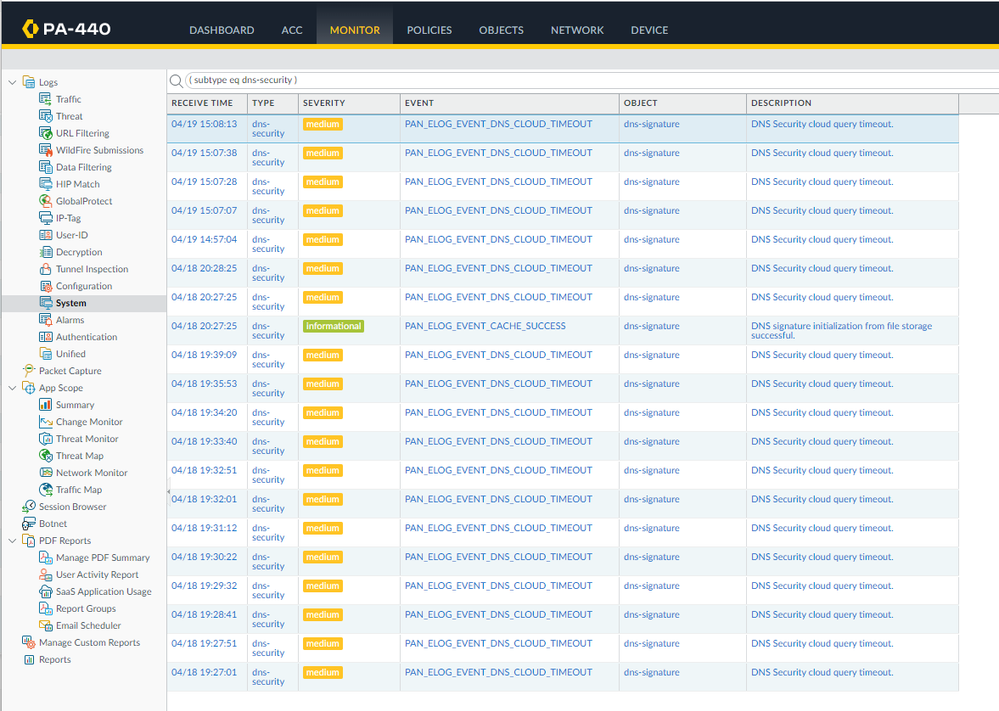The width and height of the screenshot is (999, 711).
Task: Sort by the RECEIVE TIME column header
Action: point(202,103)
